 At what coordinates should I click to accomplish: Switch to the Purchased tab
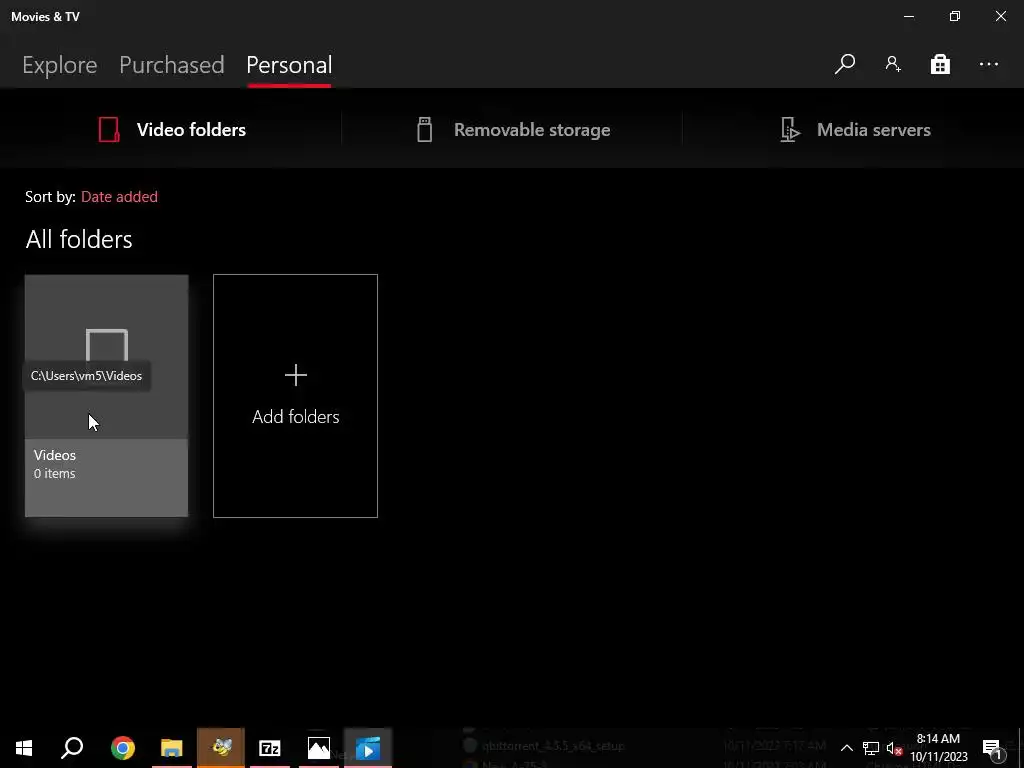(x=172, y=65)
